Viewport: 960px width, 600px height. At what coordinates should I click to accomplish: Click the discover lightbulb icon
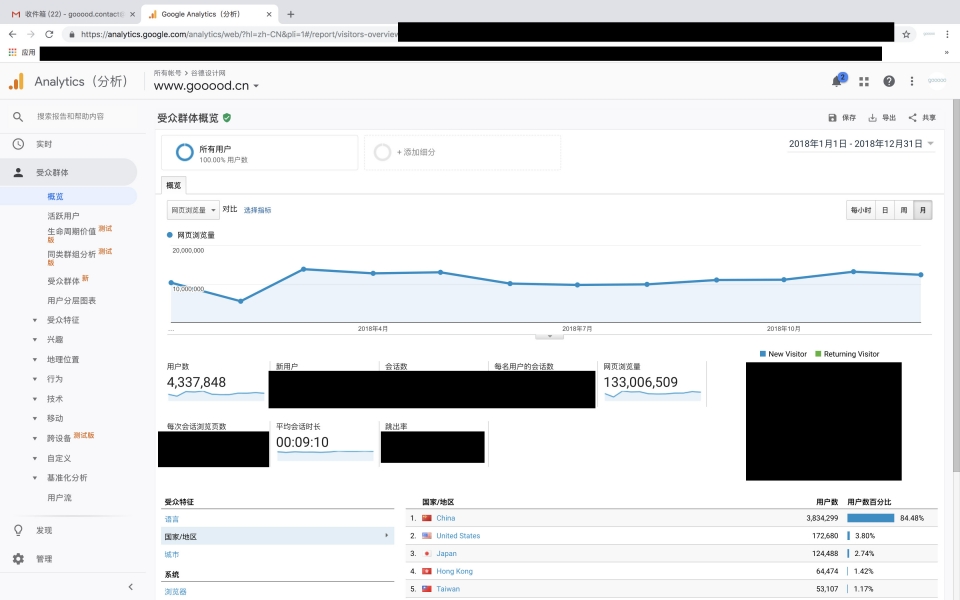[18, 530]
